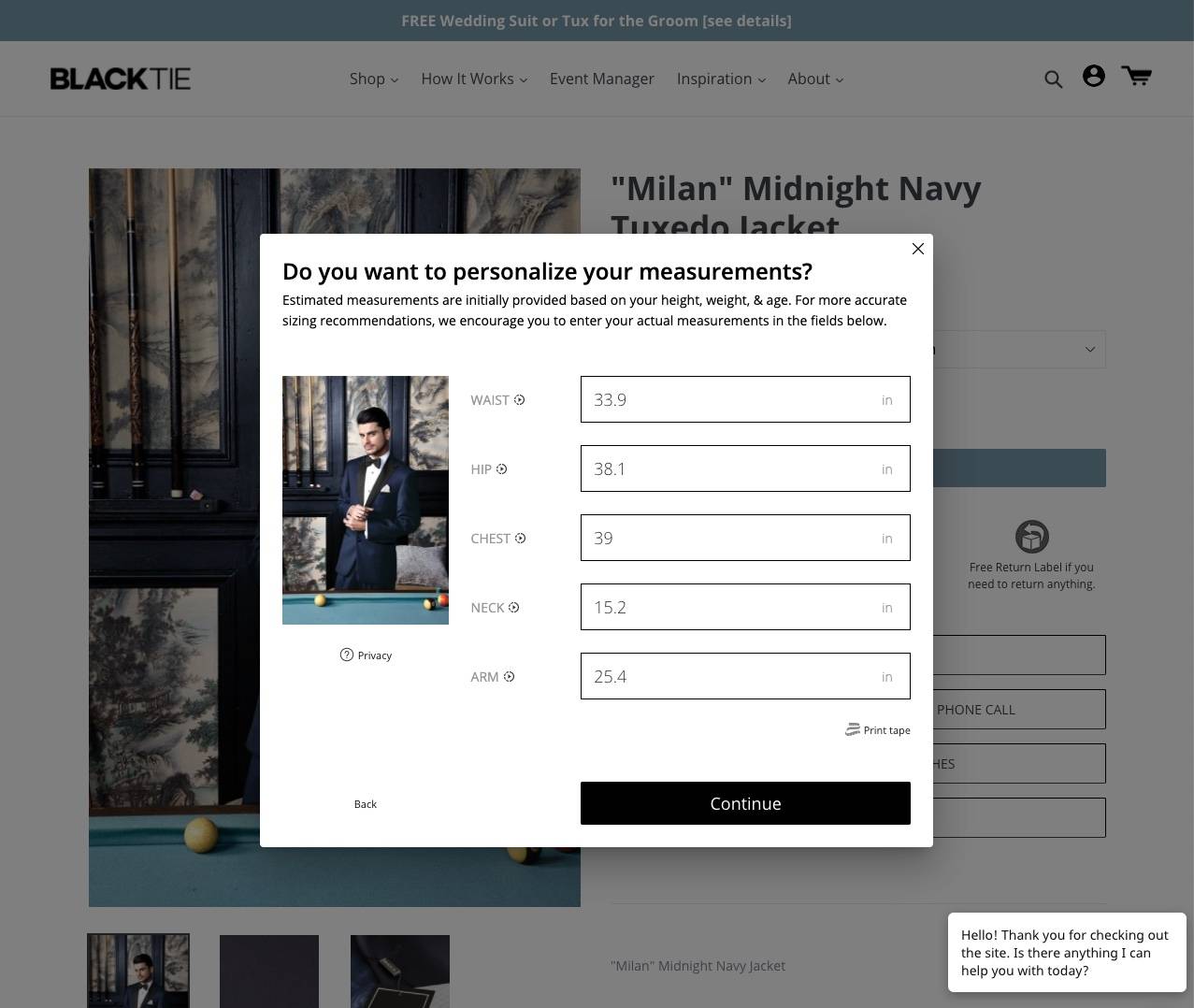Focus the WAIST measurement field

[x=745, y=399]
